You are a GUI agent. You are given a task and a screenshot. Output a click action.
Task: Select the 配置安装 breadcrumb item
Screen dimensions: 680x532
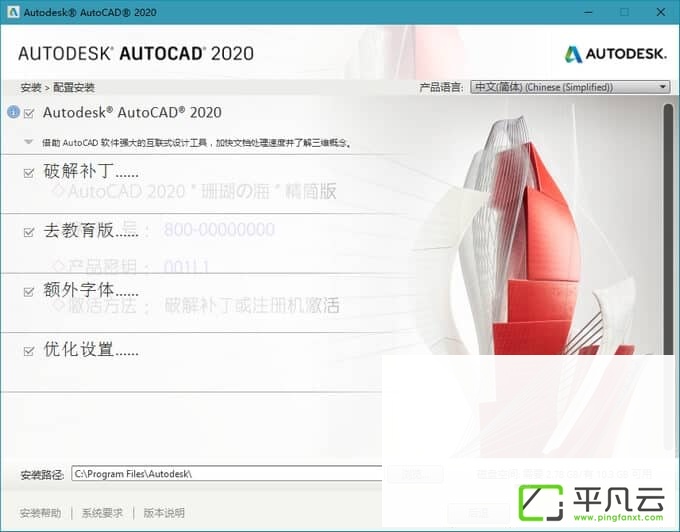point(74,88)
